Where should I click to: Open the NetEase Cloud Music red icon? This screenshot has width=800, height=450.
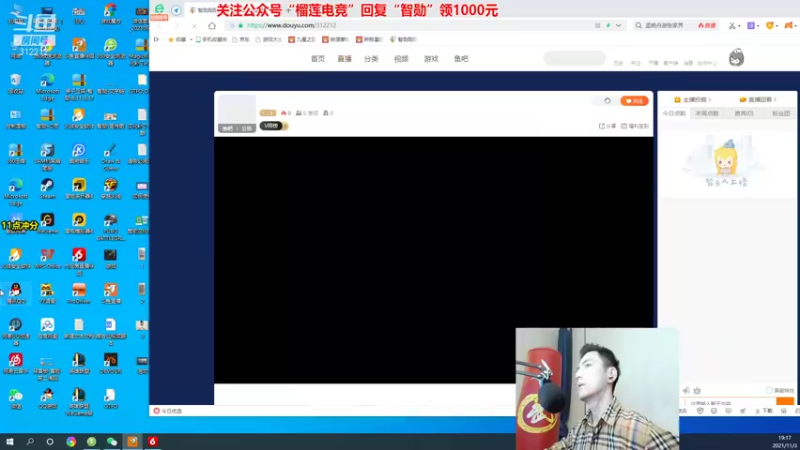point(16,363)
